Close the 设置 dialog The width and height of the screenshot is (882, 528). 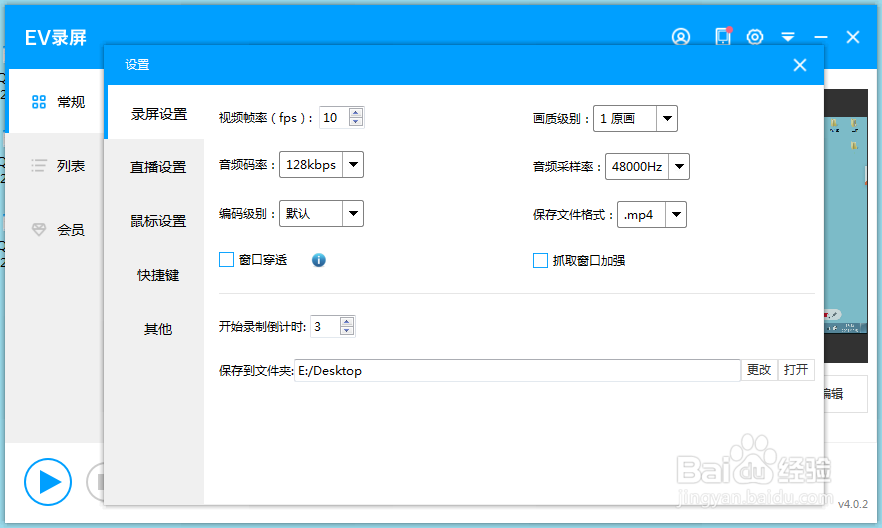click(x=800, y=65)
